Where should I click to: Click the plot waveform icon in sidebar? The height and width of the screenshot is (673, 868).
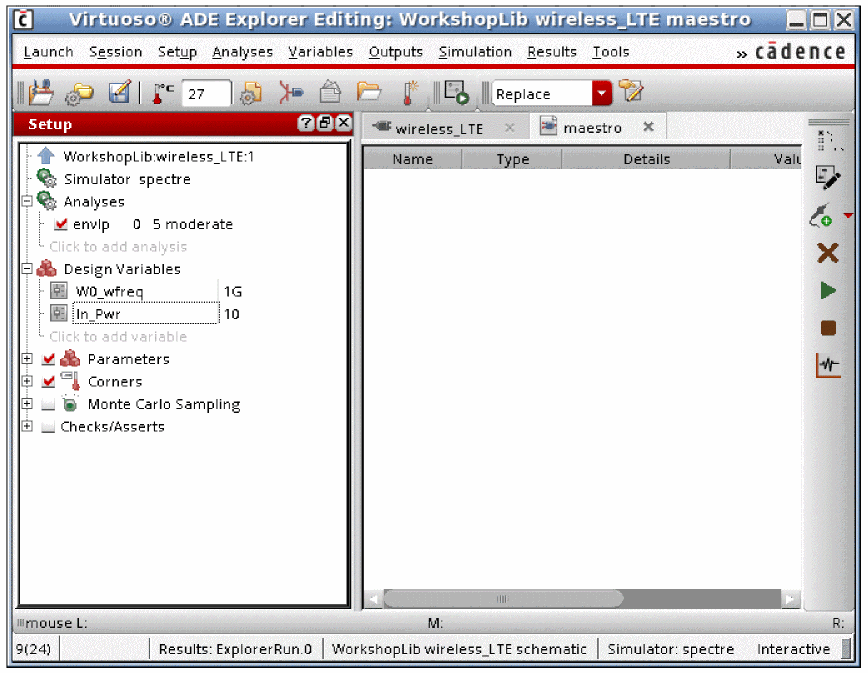[828, 365]
